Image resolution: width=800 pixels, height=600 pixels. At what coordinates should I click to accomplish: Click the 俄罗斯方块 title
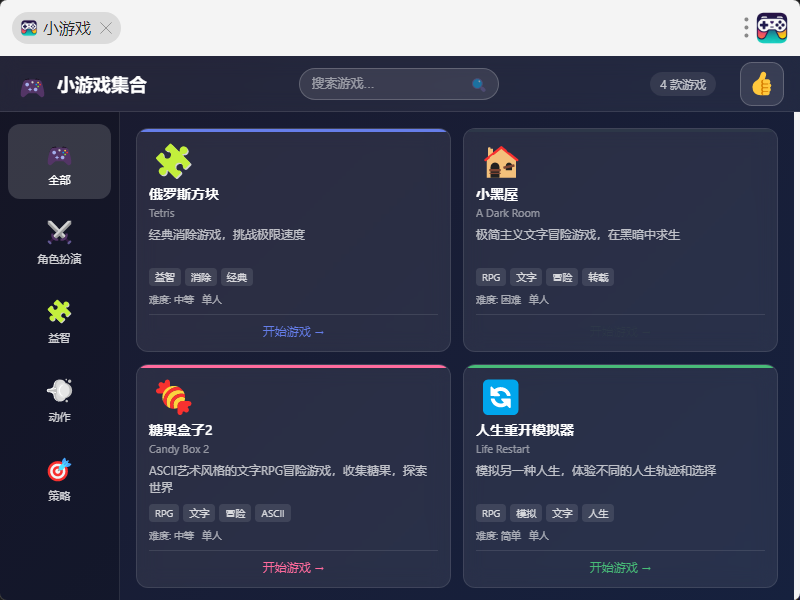click(x=184, y=194)
